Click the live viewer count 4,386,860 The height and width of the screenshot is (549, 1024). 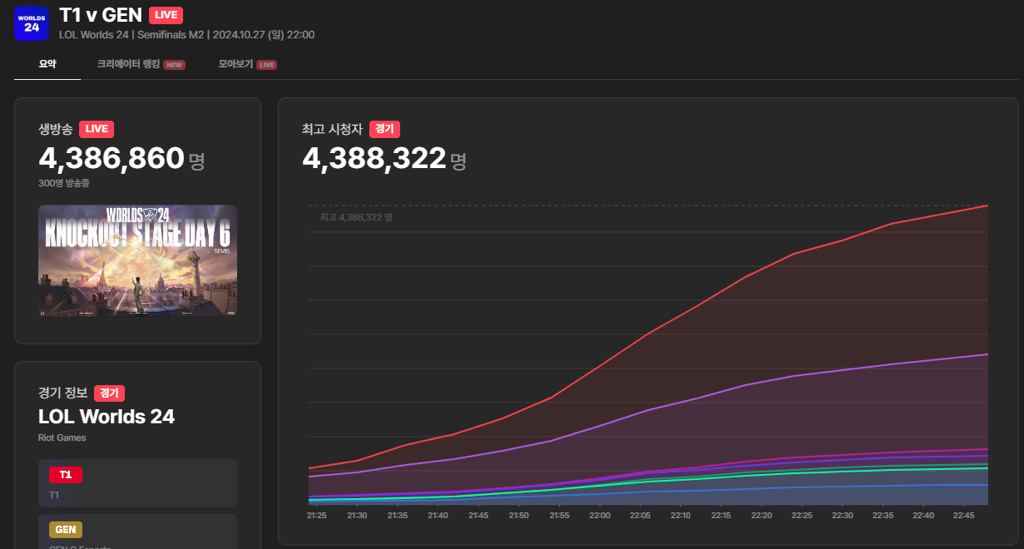click(x=111, y=158)
